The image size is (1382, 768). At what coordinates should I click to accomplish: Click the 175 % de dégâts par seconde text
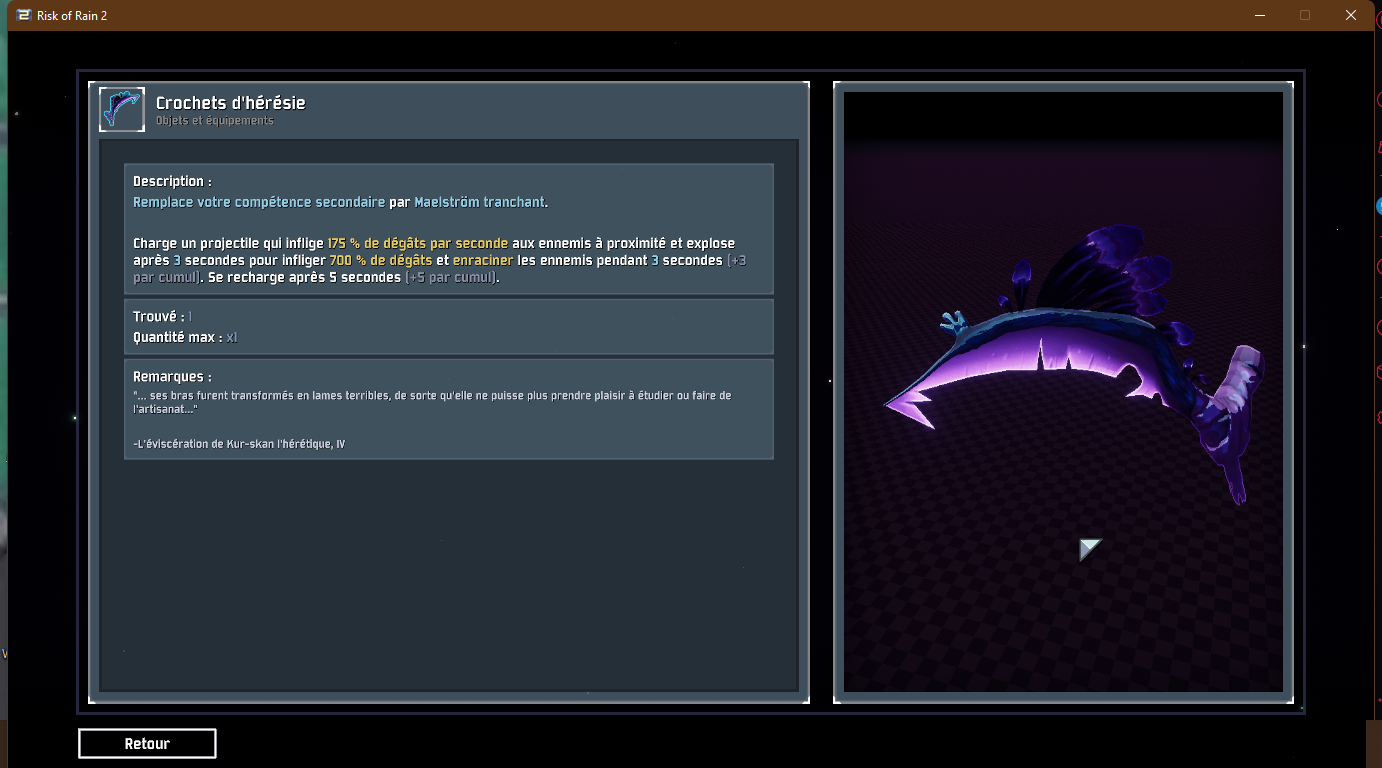417,243
